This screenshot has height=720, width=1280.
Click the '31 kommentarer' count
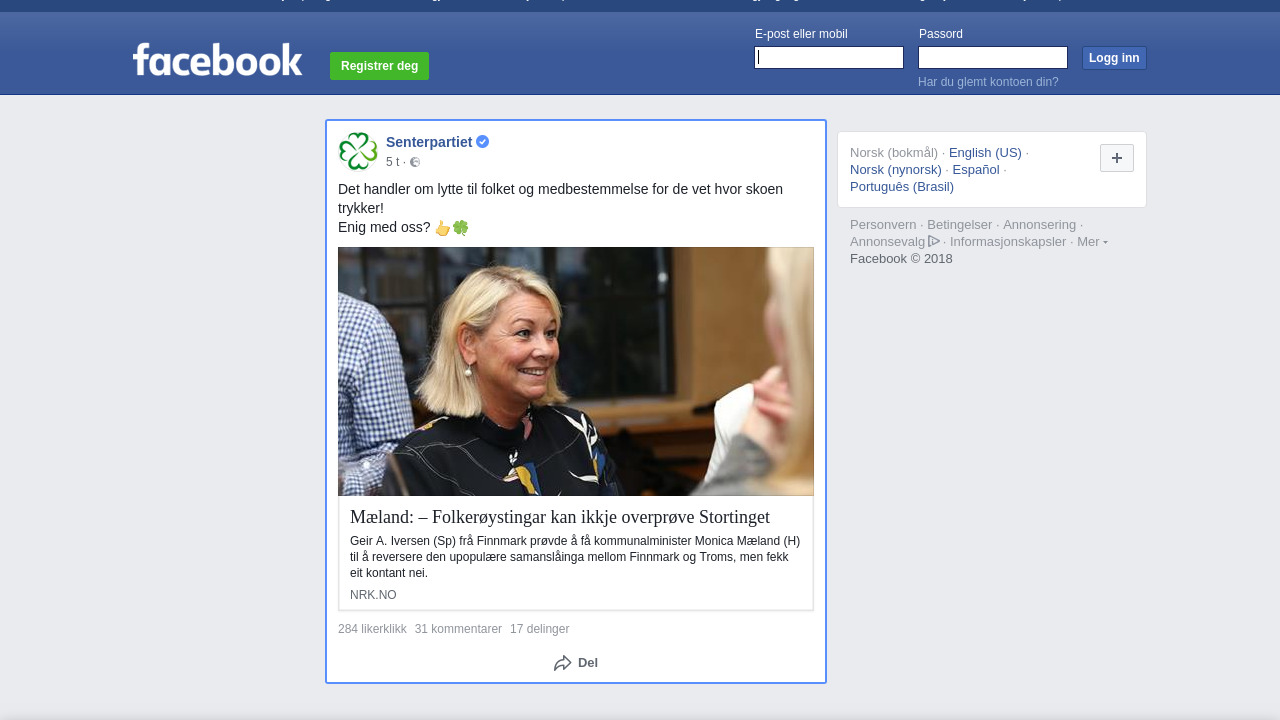pos(458,629)
